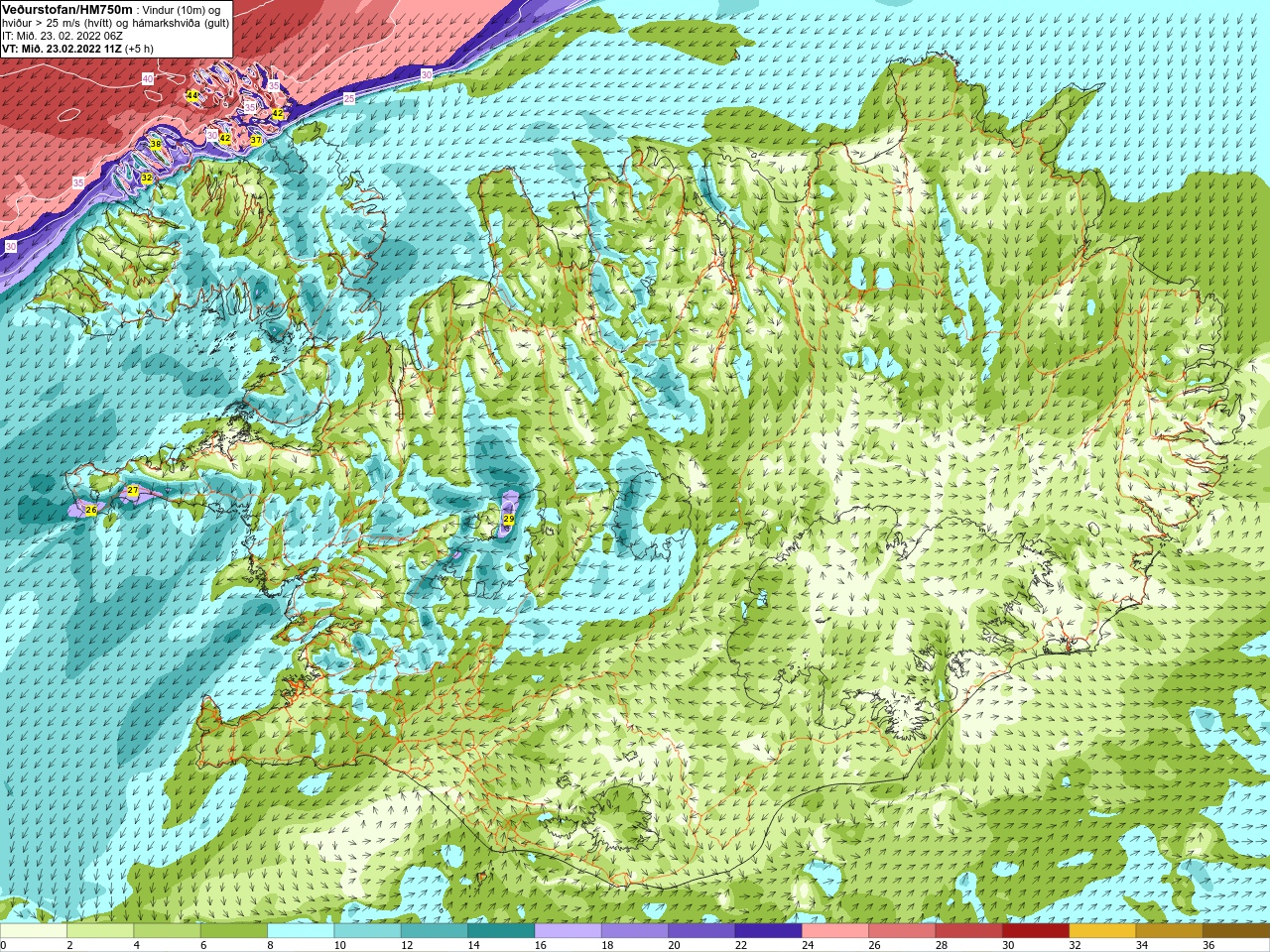Click the turquoise 10–12 legend swatch
This screenshot has width=1270, height=952.
(x=367, y=931)
